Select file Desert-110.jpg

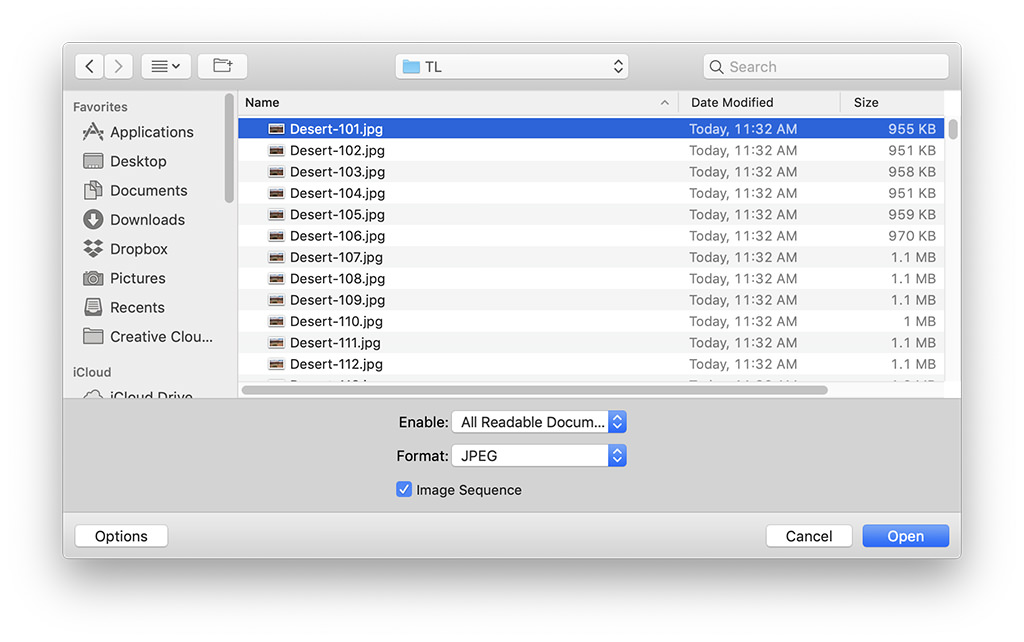591,321
